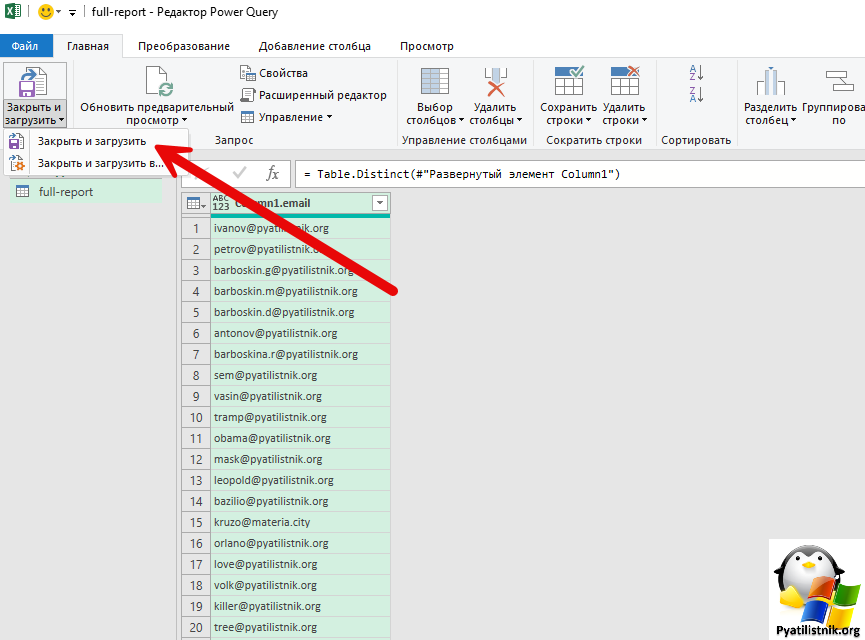Click the Выбор столбцов icon
Viewport: 865px width, 640px height.
click(x=435, y=82)
